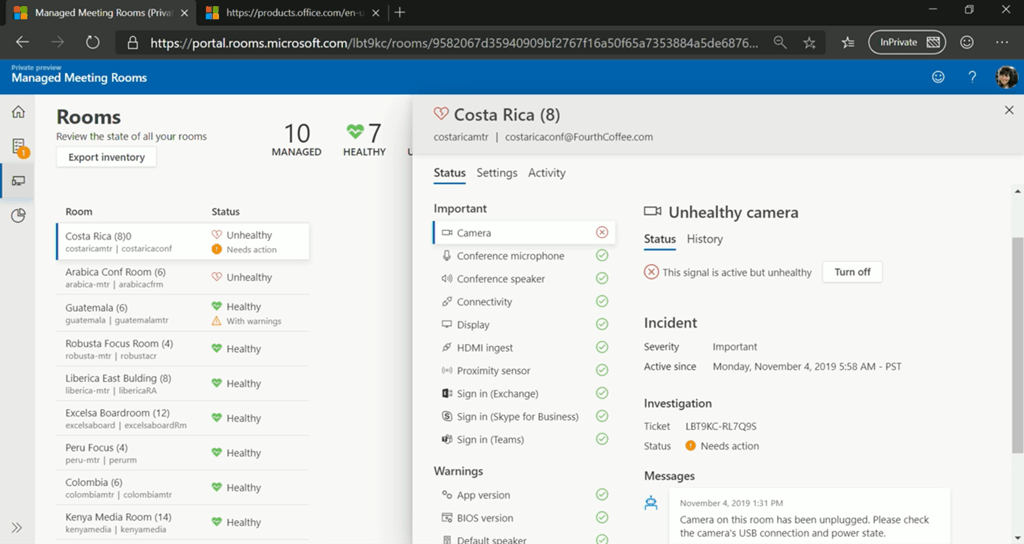This screenshot has width=1024, height=544.
Task: Close the Costa Rica details panel
Action: click(x=1008, y=111)
